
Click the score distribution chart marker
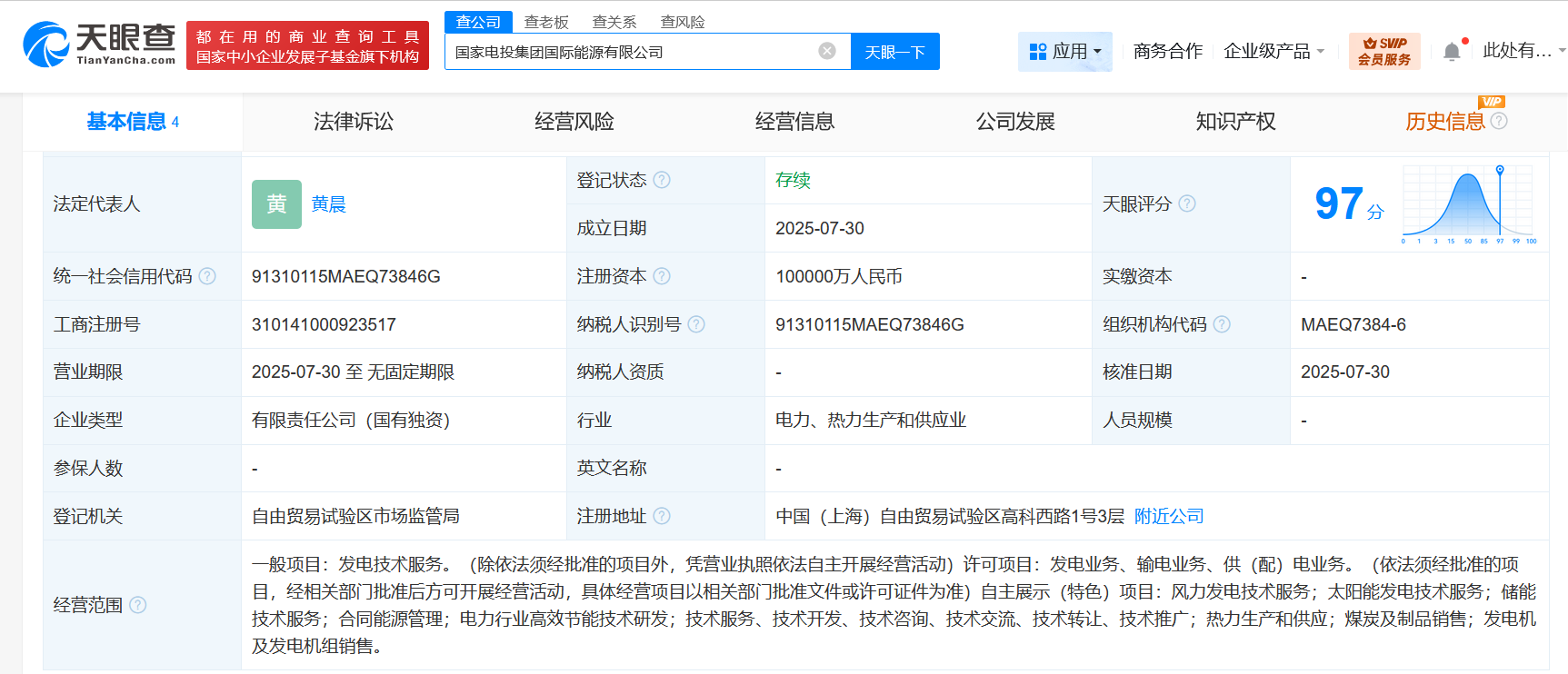(1500, 170)
